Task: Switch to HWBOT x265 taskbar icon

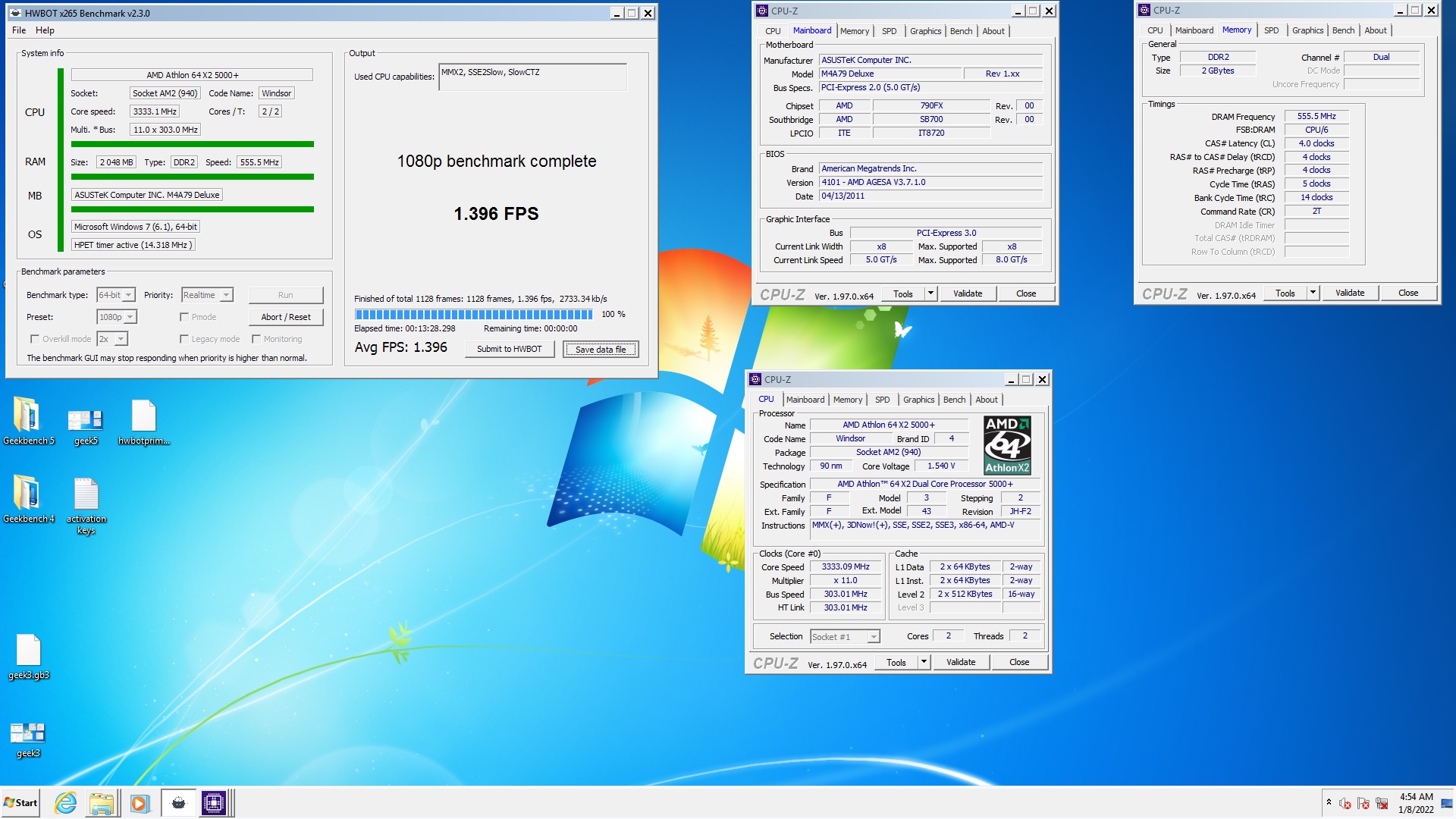Action: click(178, 803)
